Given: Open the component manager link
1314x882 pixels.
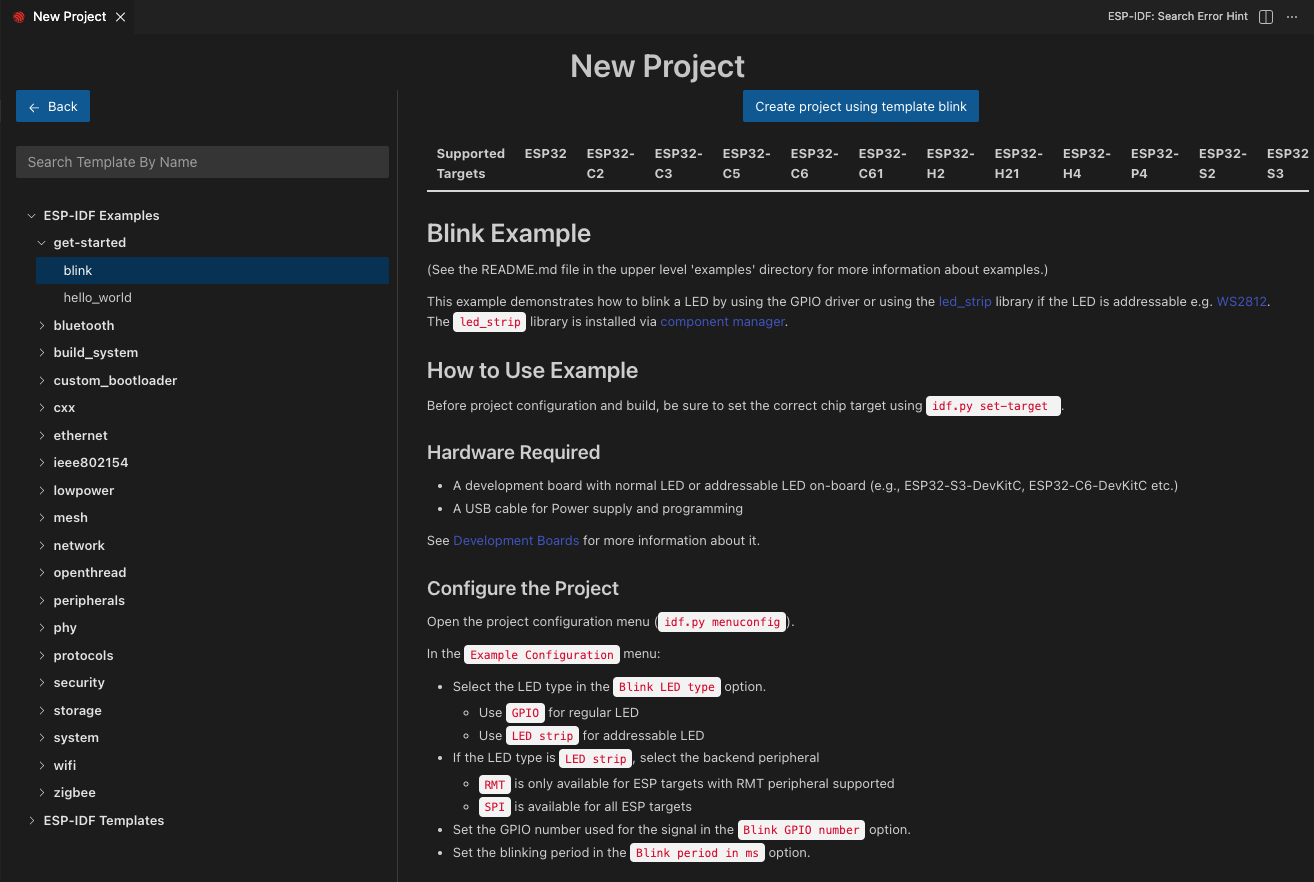Looking at the screenshot, I should tap(722, 322).
